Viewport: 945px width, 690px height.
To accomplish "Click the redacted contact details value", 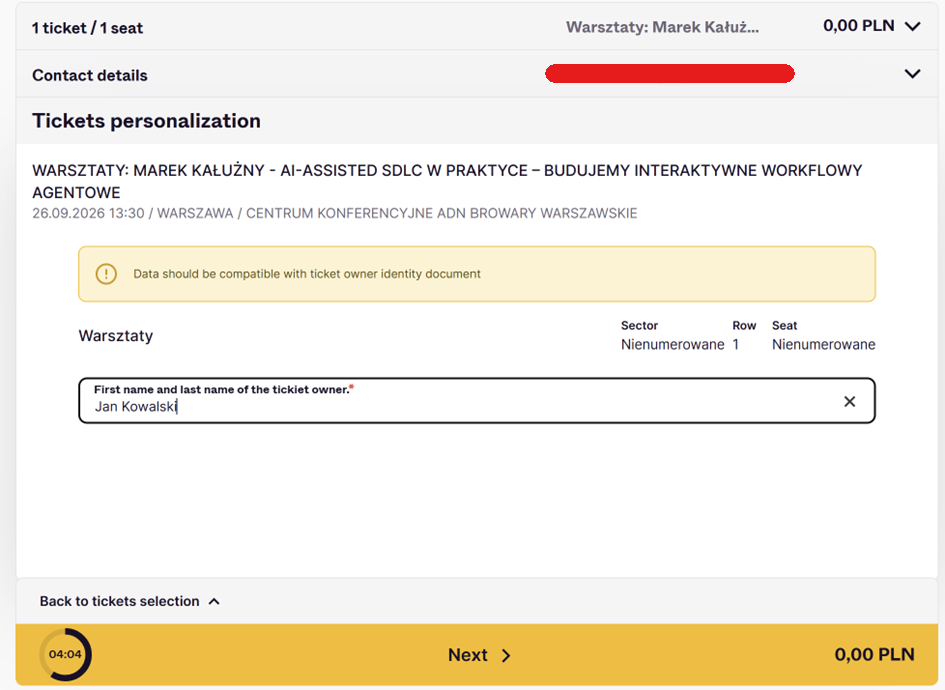I will tap(670, 74).
